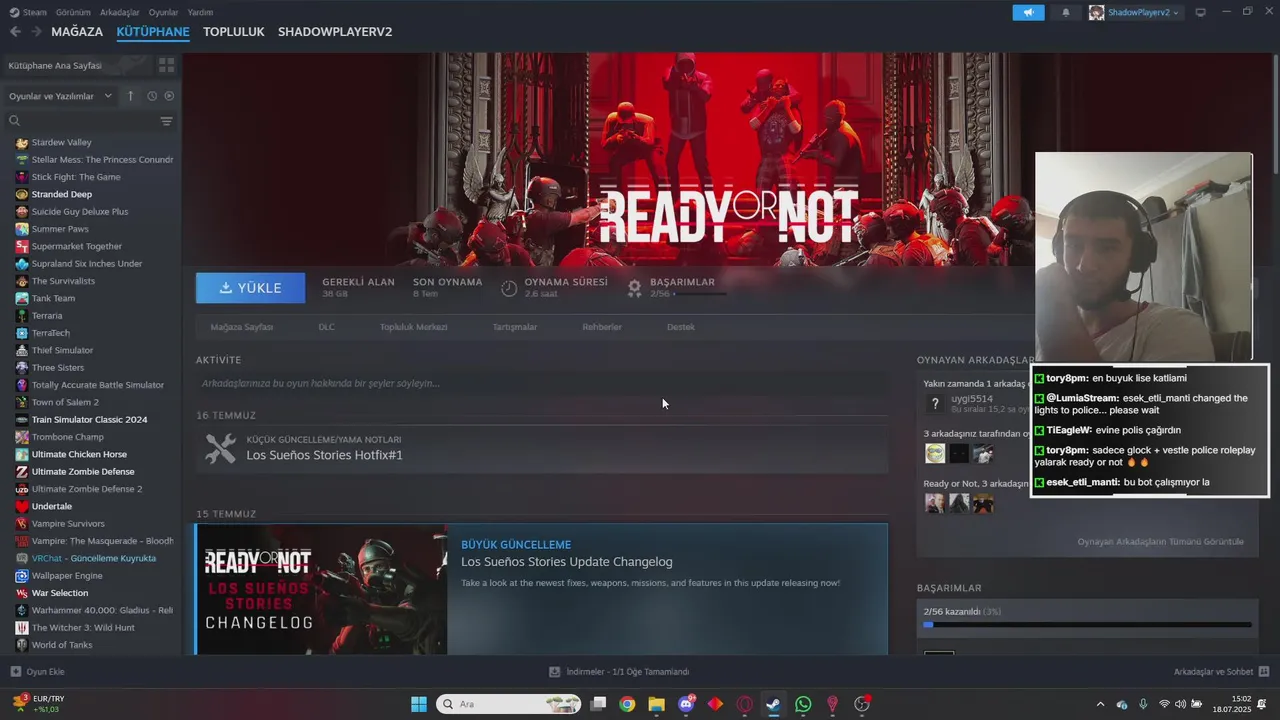Open Windows Start menu
The height and width of the screenshot is (720, 1280).
(x=419, y=704)
